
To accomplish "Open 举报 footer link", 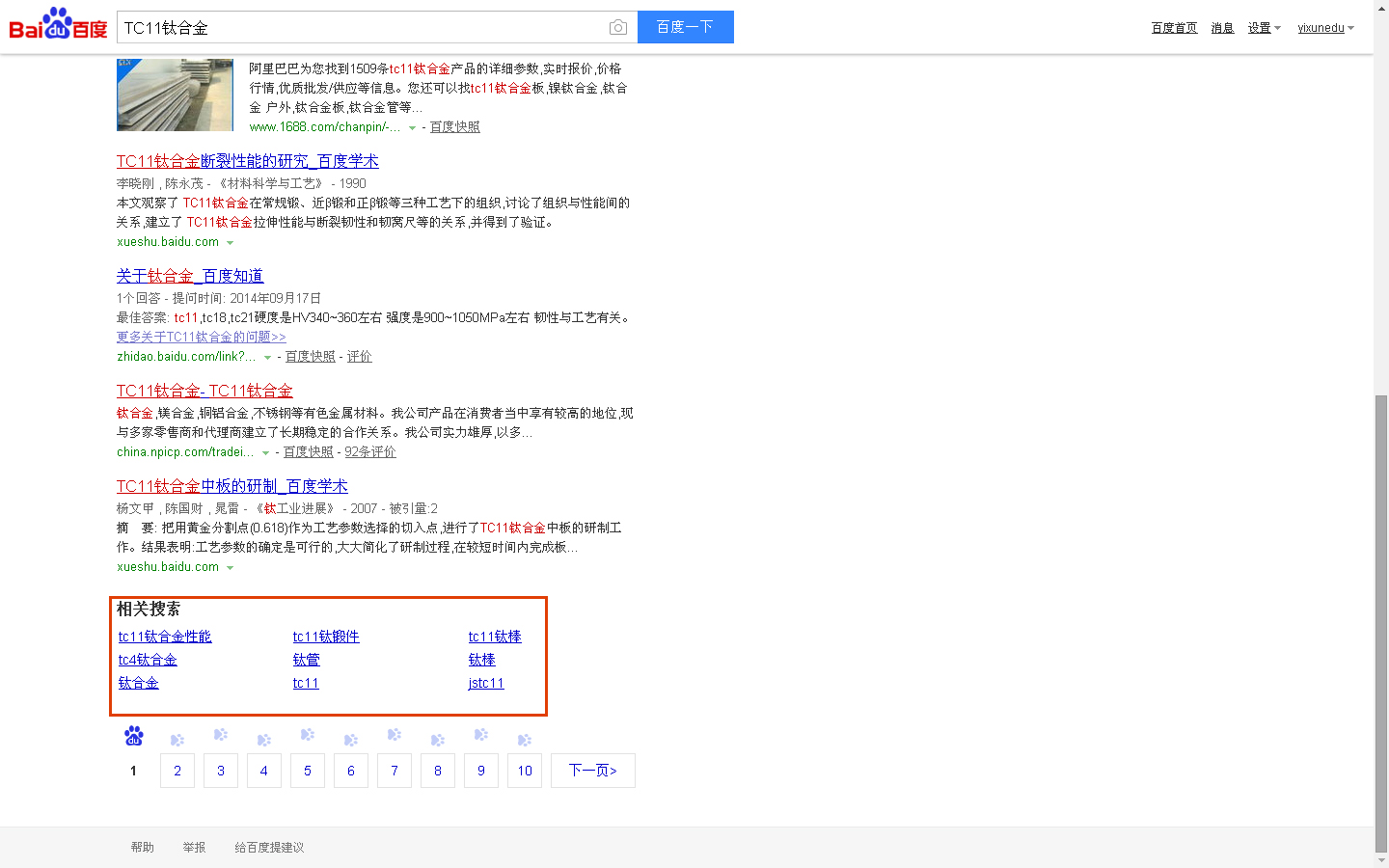I will tap(195, 848).
